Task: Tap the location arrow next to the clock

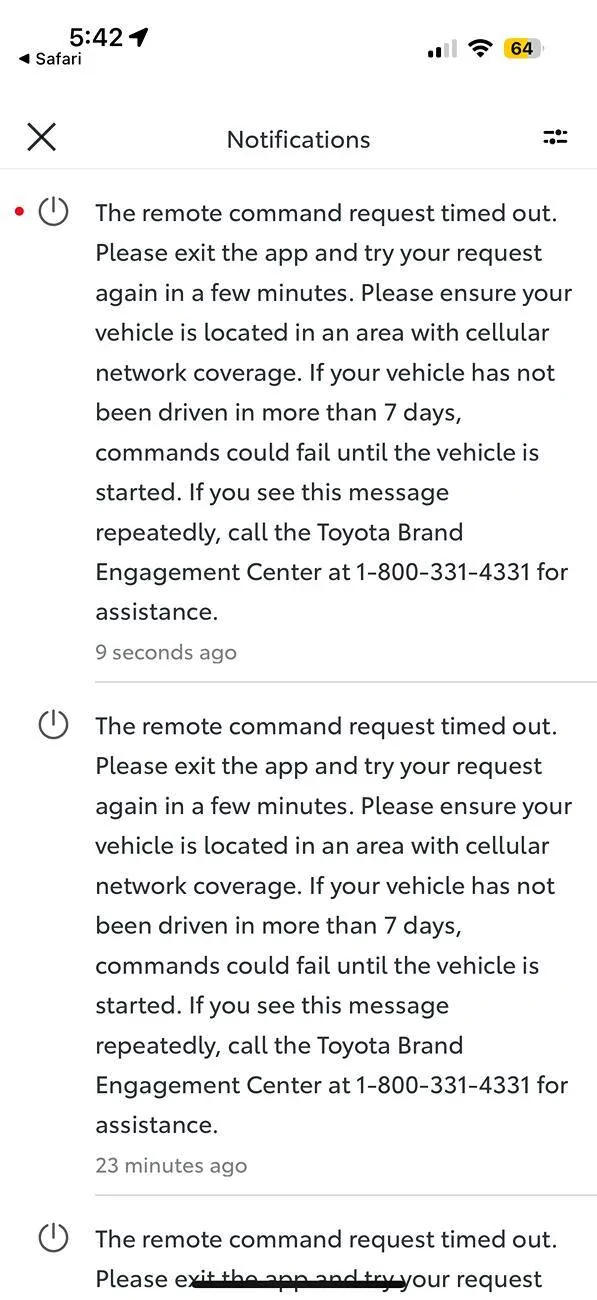Action: (139, 36)
